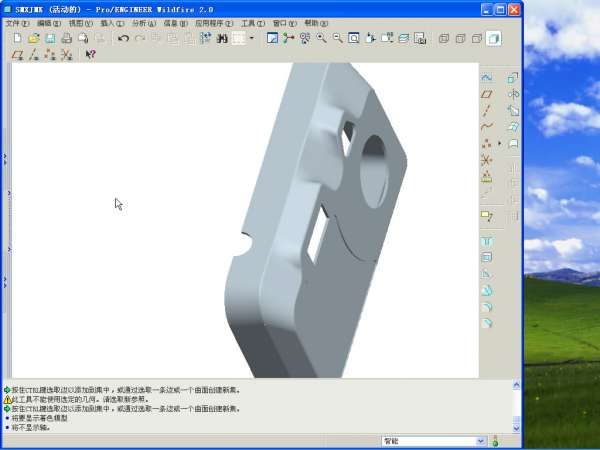Launch the View Manager

click(x=420, y=38)
